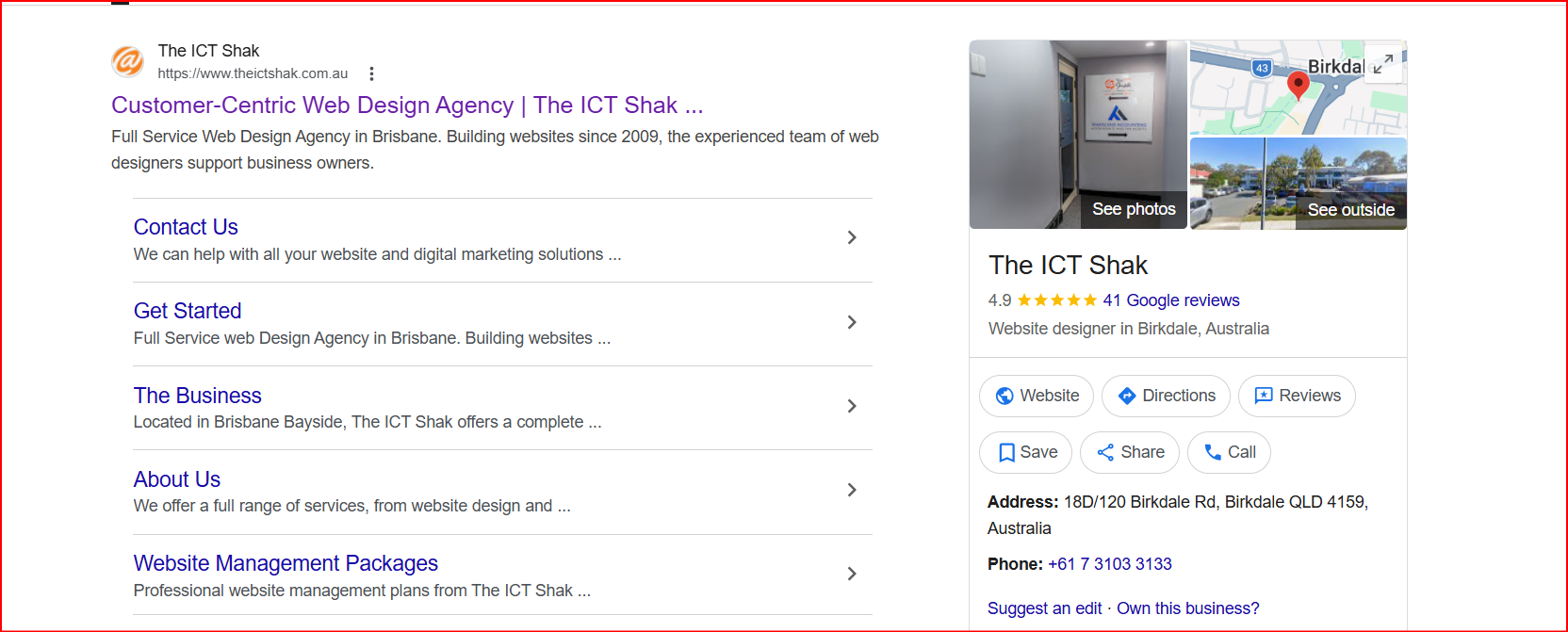Open the Suggest an edit link
Screen dimensions: 1568x632
point(1044,608)
